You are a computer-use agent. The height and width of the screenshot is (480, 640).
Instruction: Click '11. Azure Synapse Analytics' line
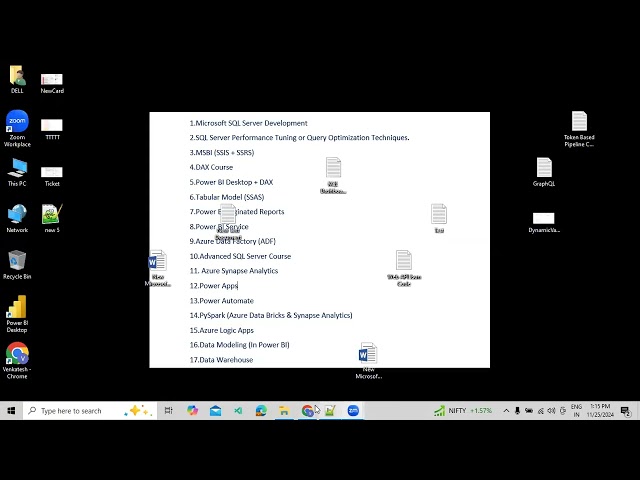234,271
